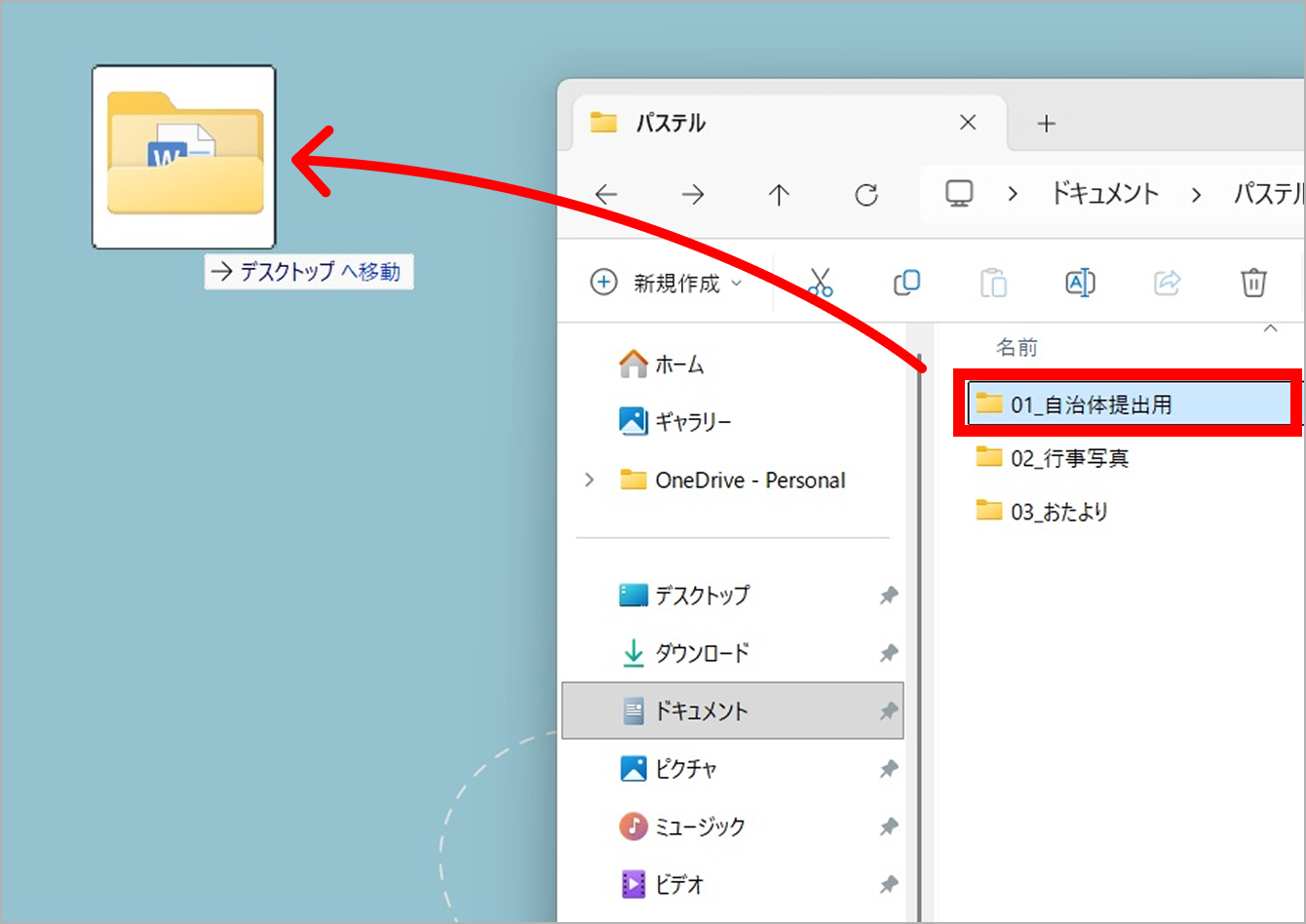Image resolution: width=1306 pixels, height=924 pixels.
Task: Click the Rename icon in toolbar
Action: pos(1080,283)
